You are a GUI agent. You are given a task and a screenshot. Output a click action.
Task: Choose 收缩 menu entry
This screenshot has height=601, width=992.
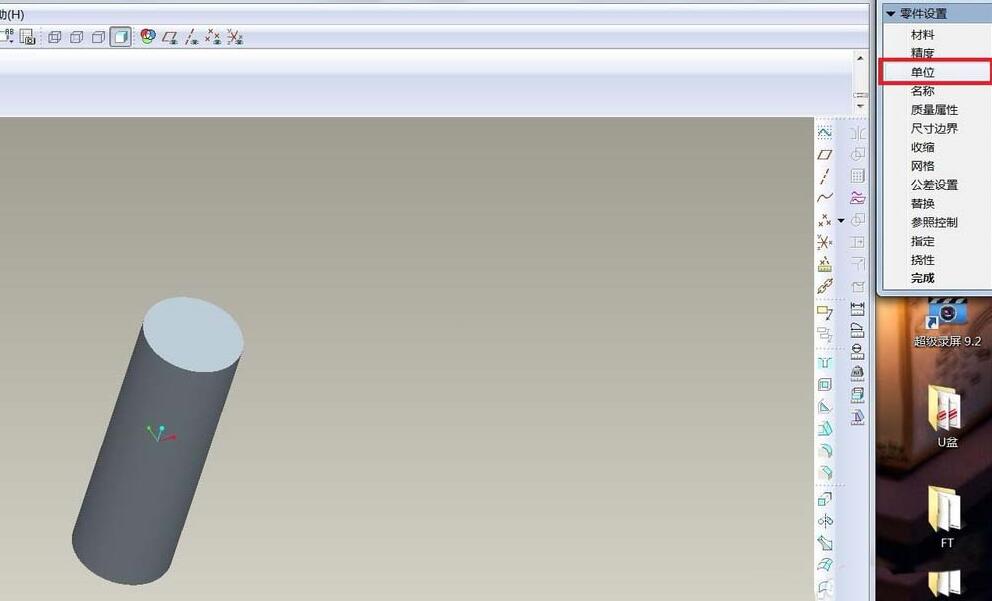pyautogui.click(x=922, y=147)
